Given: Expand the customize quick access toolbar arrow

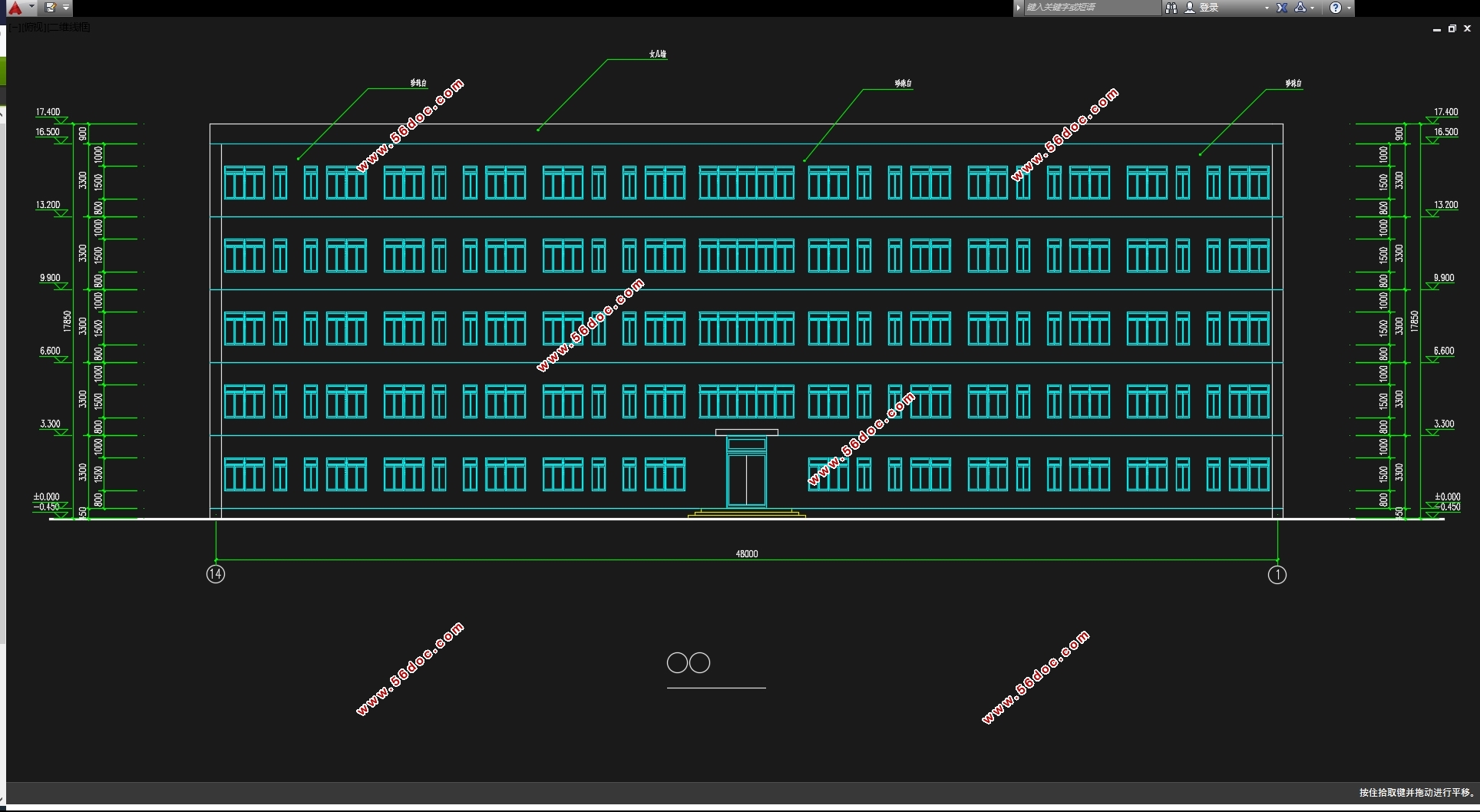Looking at the screenshot, I should coord(66,8).
